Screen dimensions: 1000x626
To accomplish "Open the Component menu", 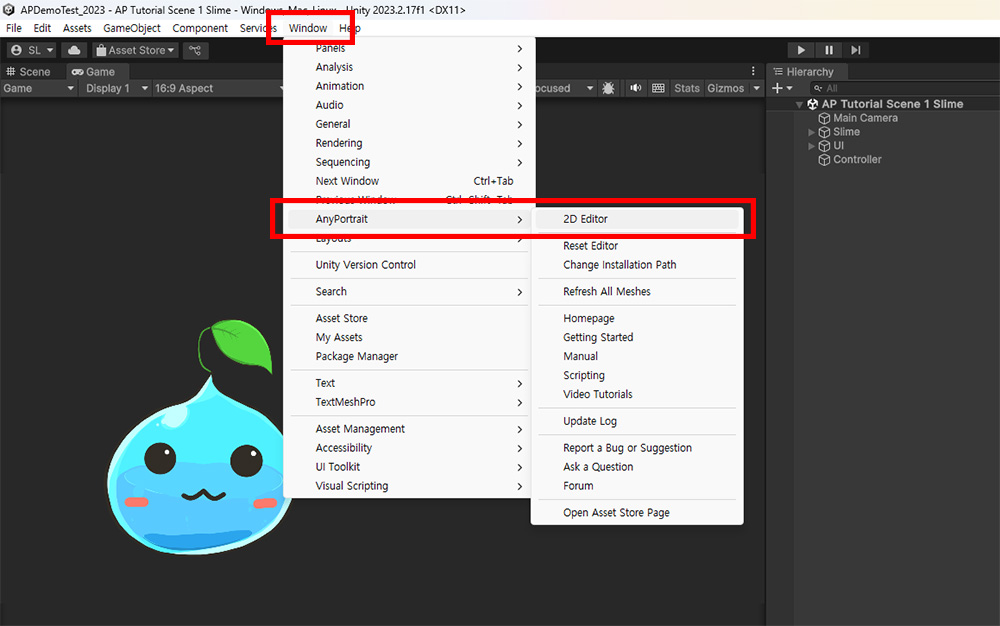I will point(200,28).
